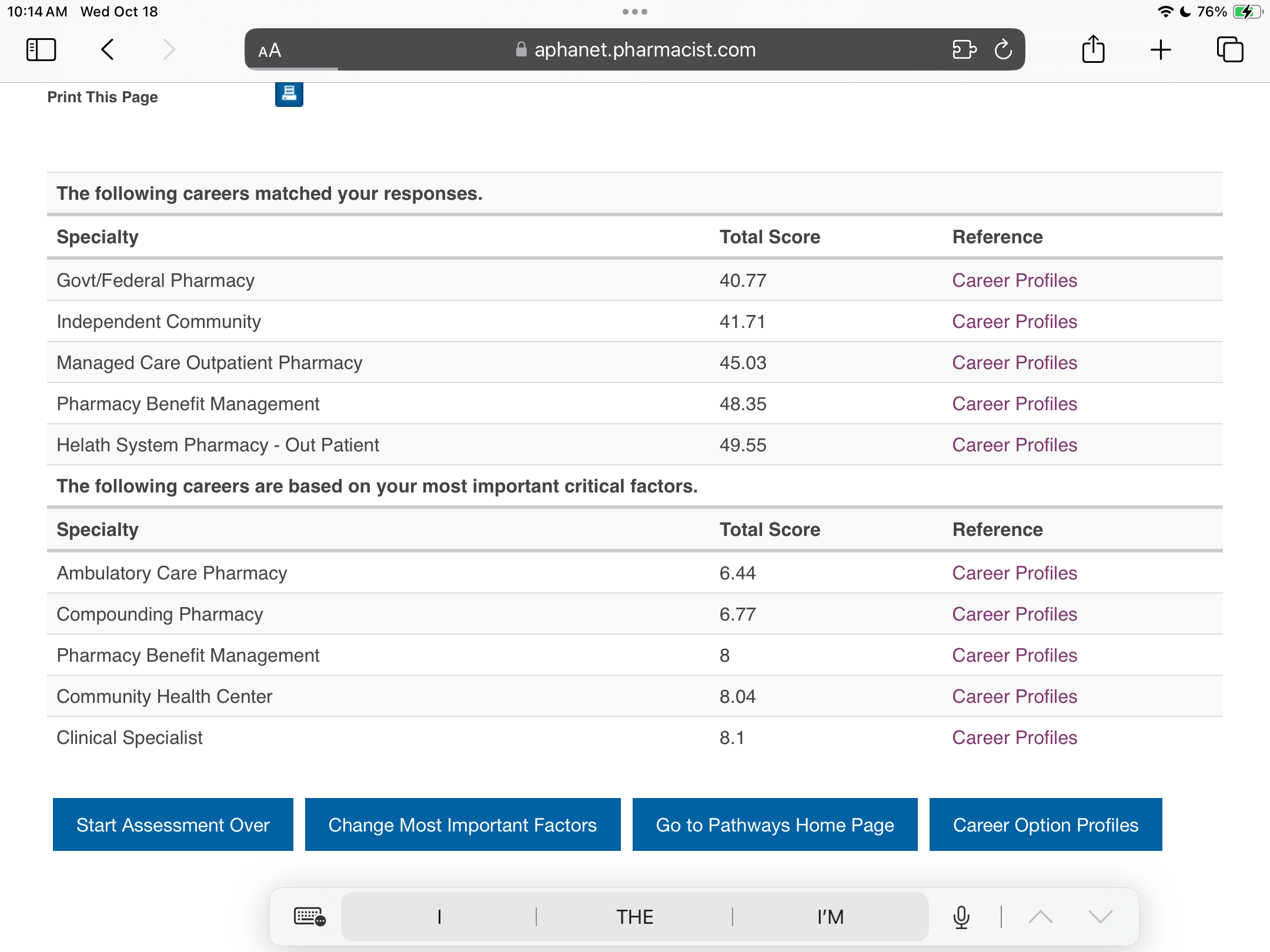Tap the microphone dictation icon

click(x=961, y=917)
